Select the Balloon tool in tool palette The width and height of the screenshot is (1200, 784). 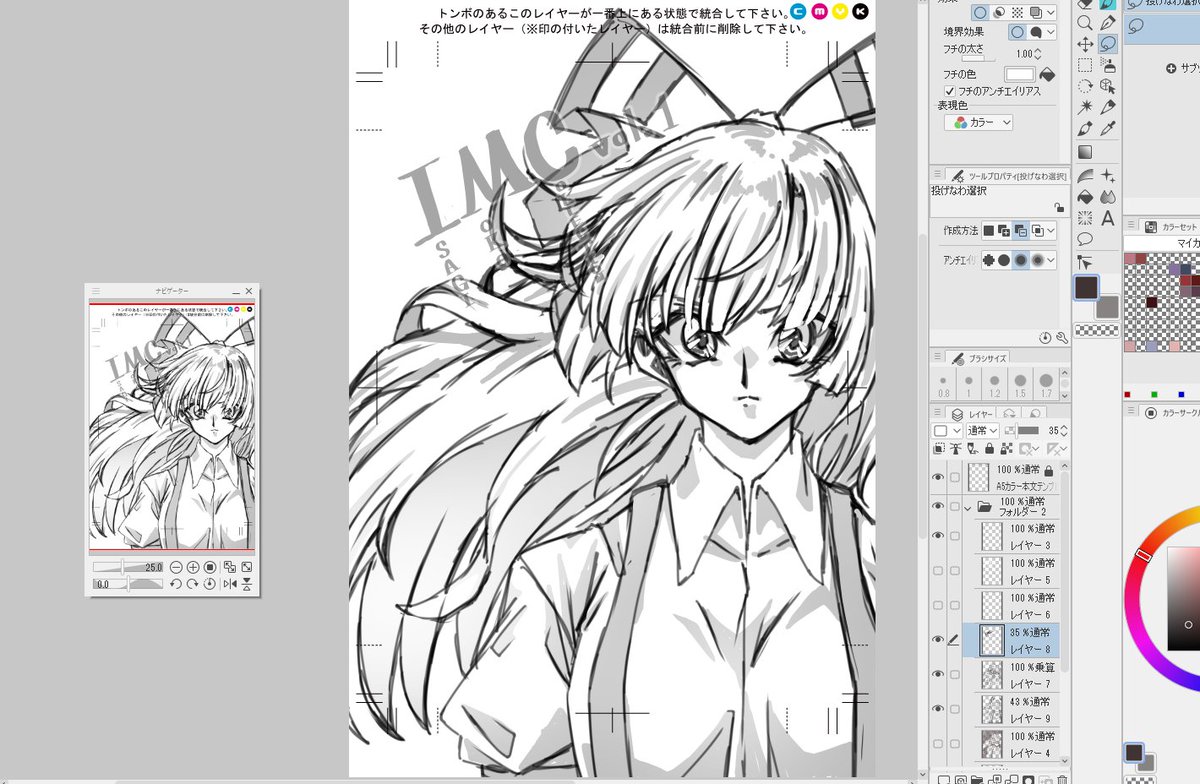pos(1085,238)
